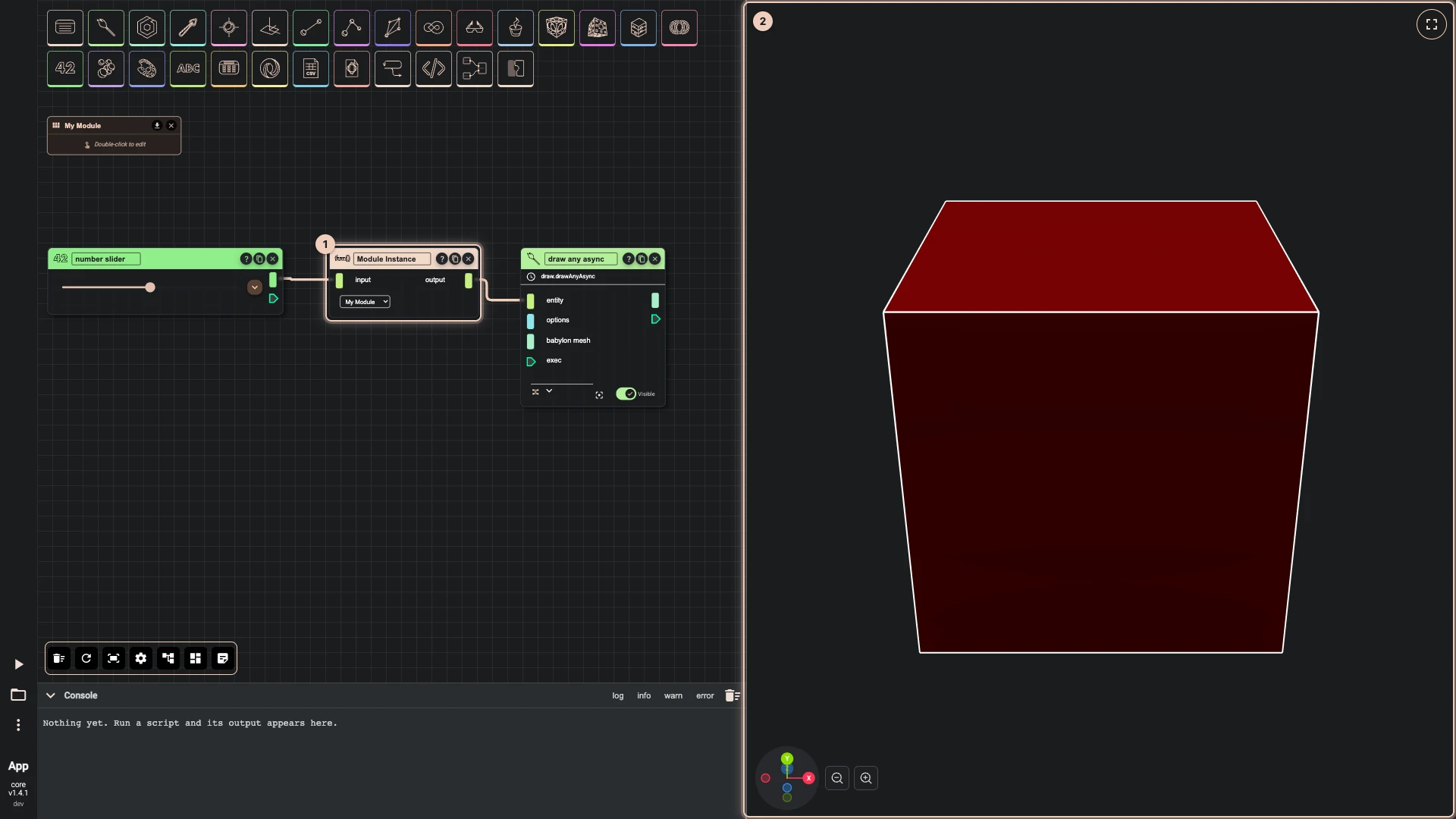
Task: Open the crosshair target tool category
Action: click(229, 27)
